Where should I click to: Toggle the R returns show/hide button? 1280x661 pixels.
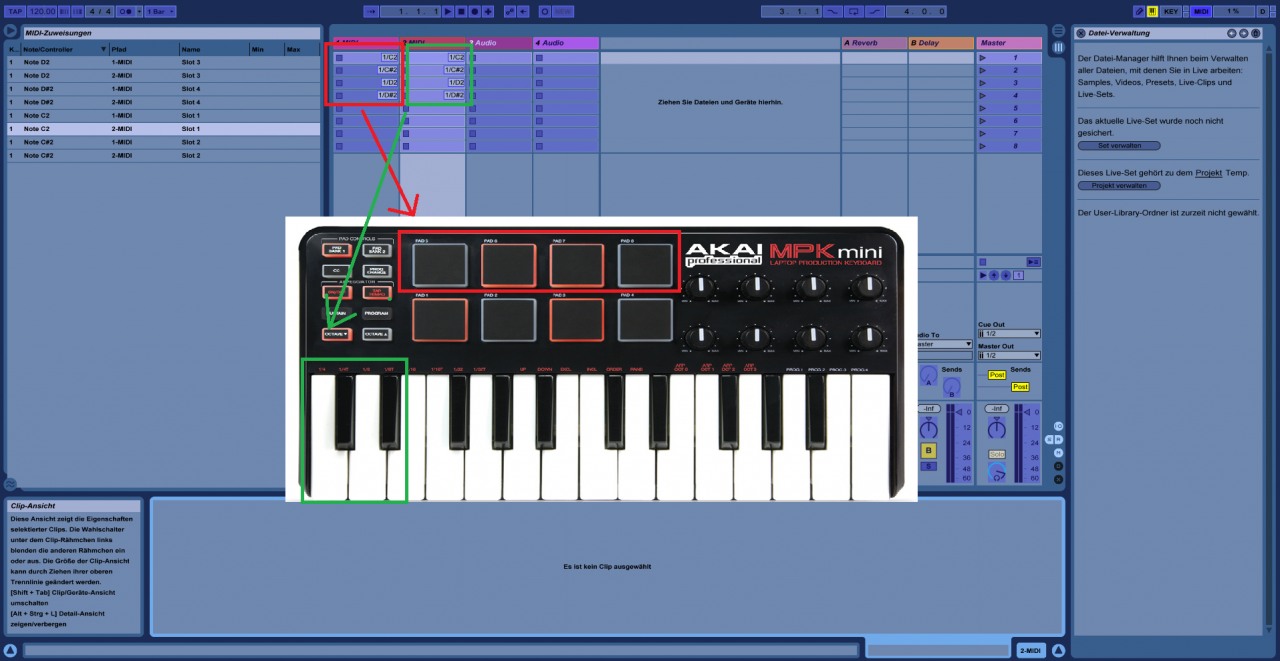1058,439
